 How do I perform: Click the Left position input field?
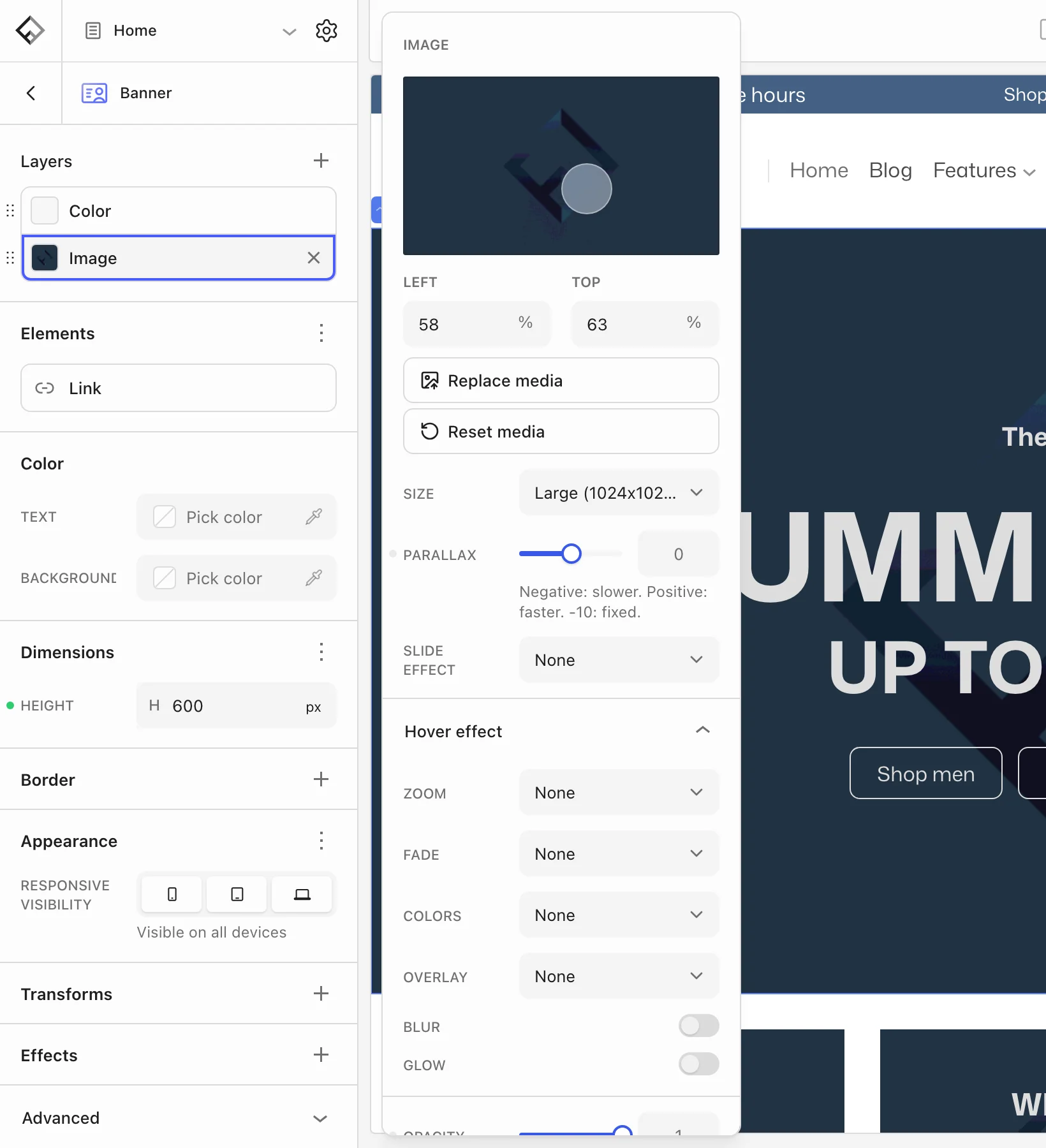[x=477, y=324]
